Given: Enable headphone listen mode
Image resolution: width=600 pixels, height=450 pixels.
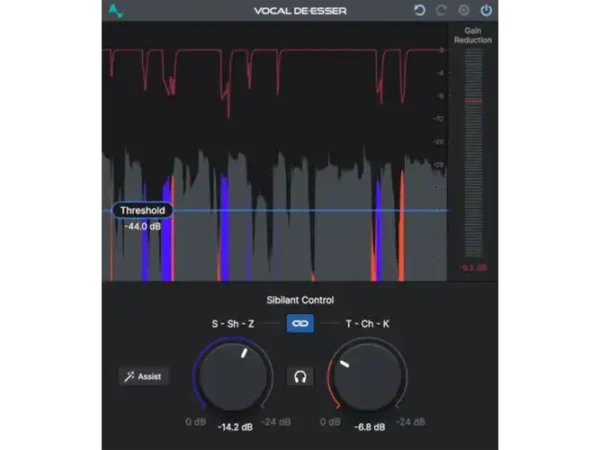Looking at the screenshot, I should click(x=300, y=377).
